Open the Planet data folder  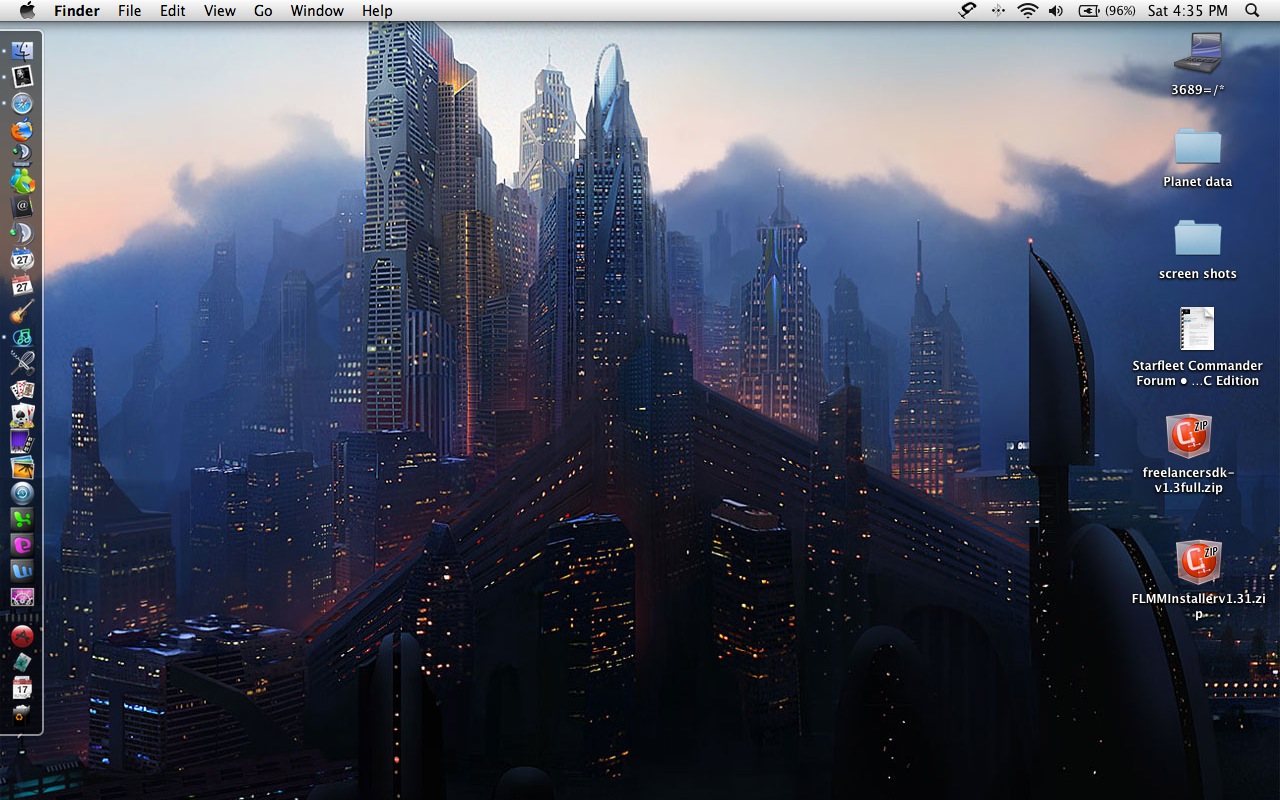pos(1198,146)
